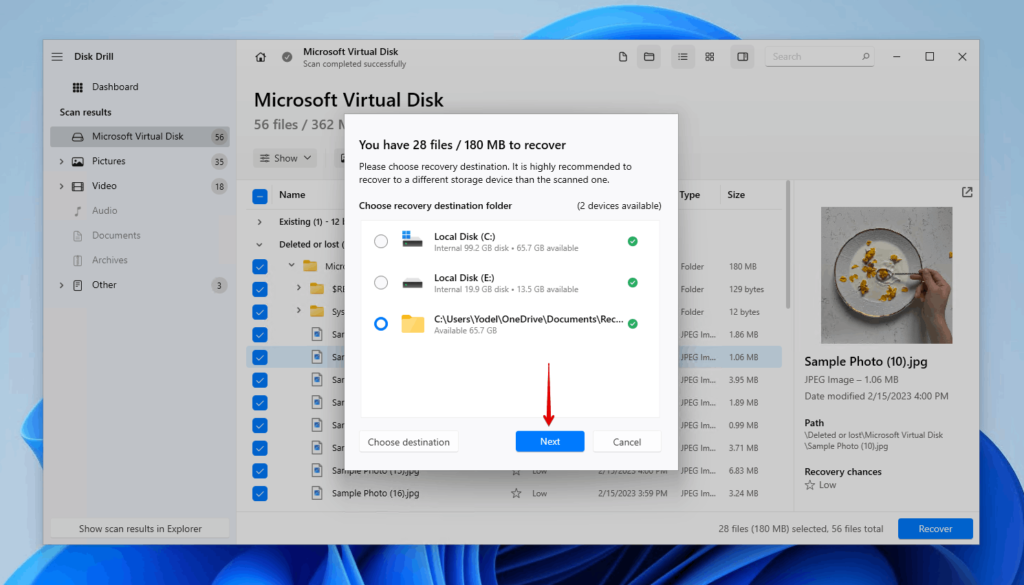Expand the Pictures category in sidebar
This screenshot has width=1024, height=585.
click(x=59, y=161)
